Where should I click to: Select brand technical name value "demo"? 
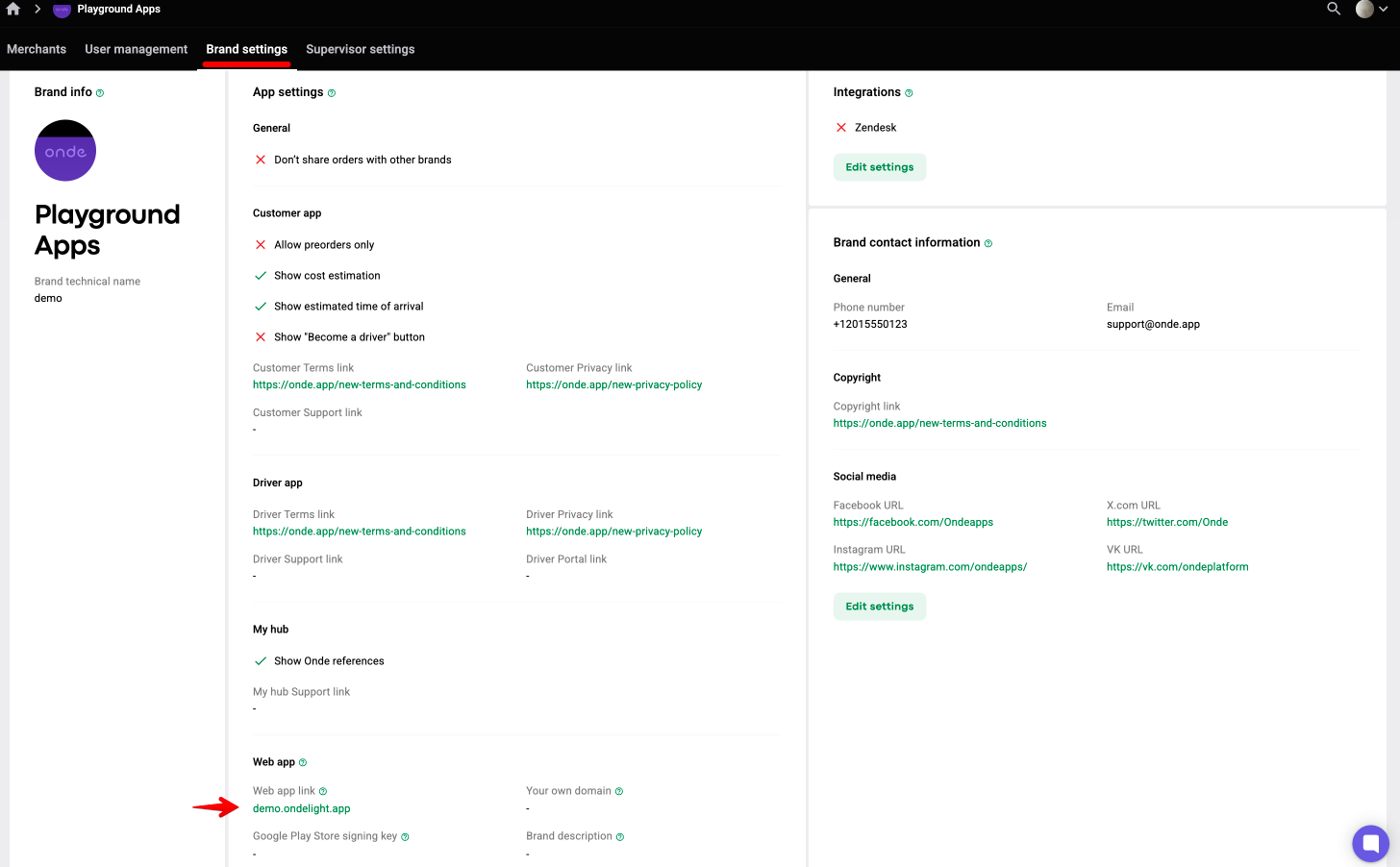coord(48,298)
